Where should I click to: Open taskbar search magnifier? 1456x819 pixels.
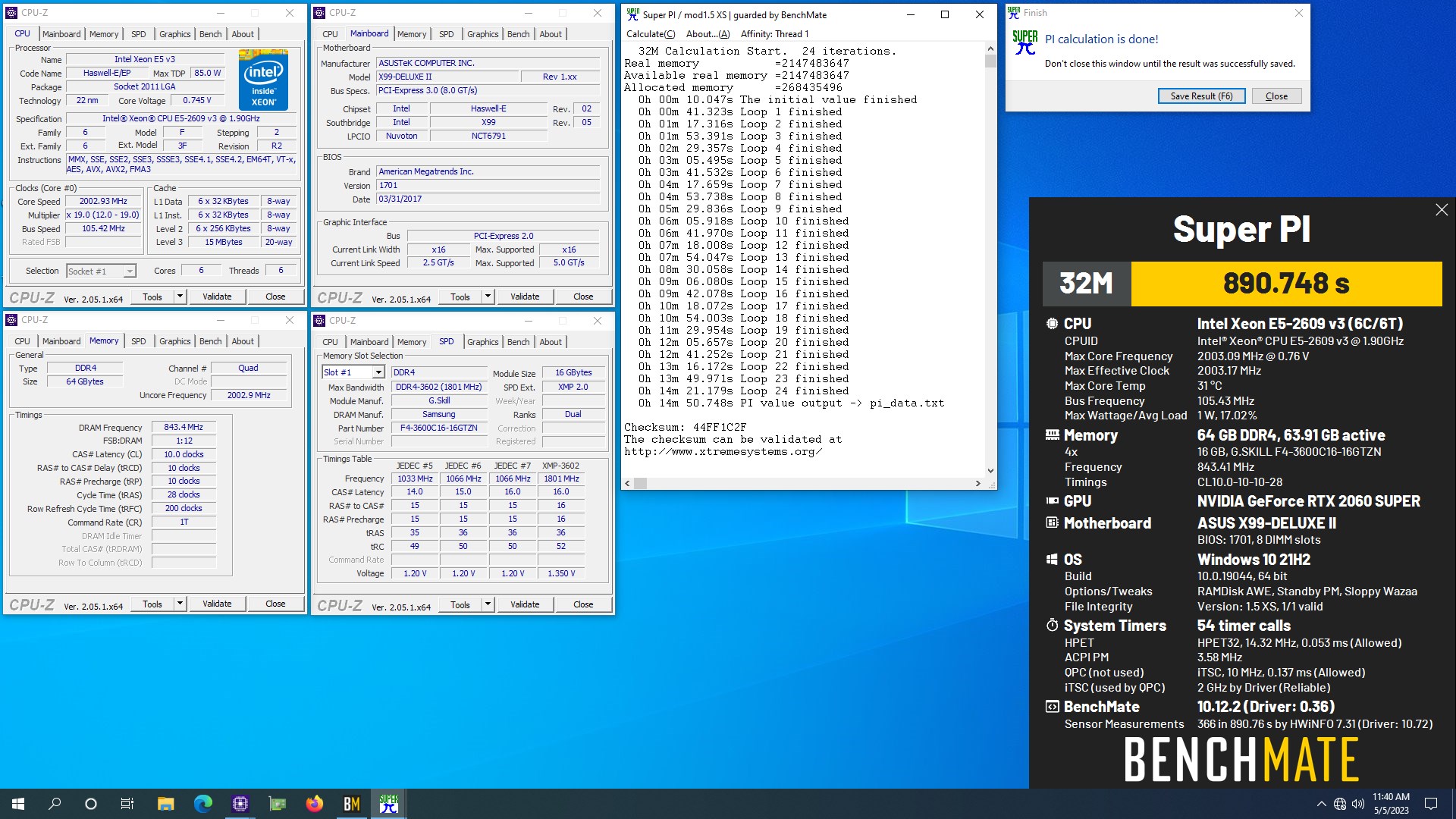pos(55,804)
